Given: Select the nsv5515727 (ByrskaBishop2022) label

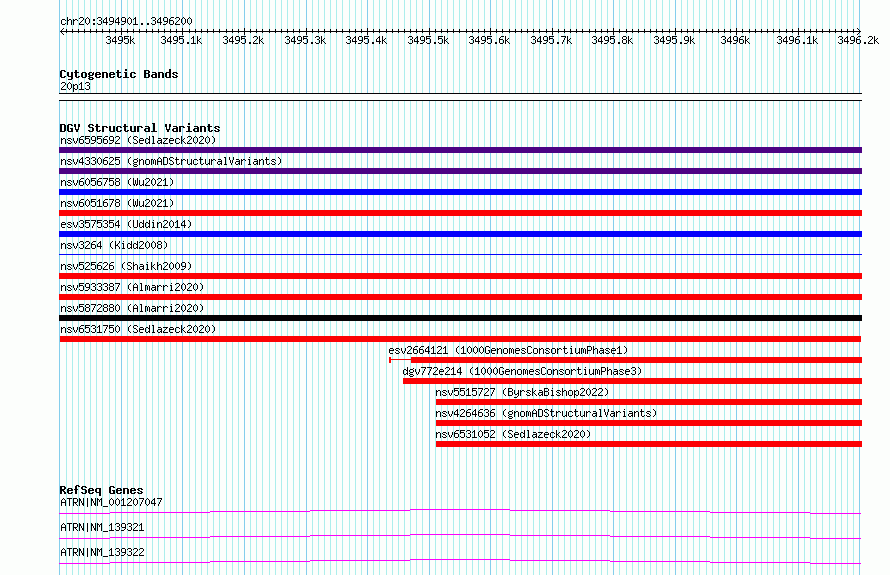Looking at the screenshot, I should click(x=522, y=392).
